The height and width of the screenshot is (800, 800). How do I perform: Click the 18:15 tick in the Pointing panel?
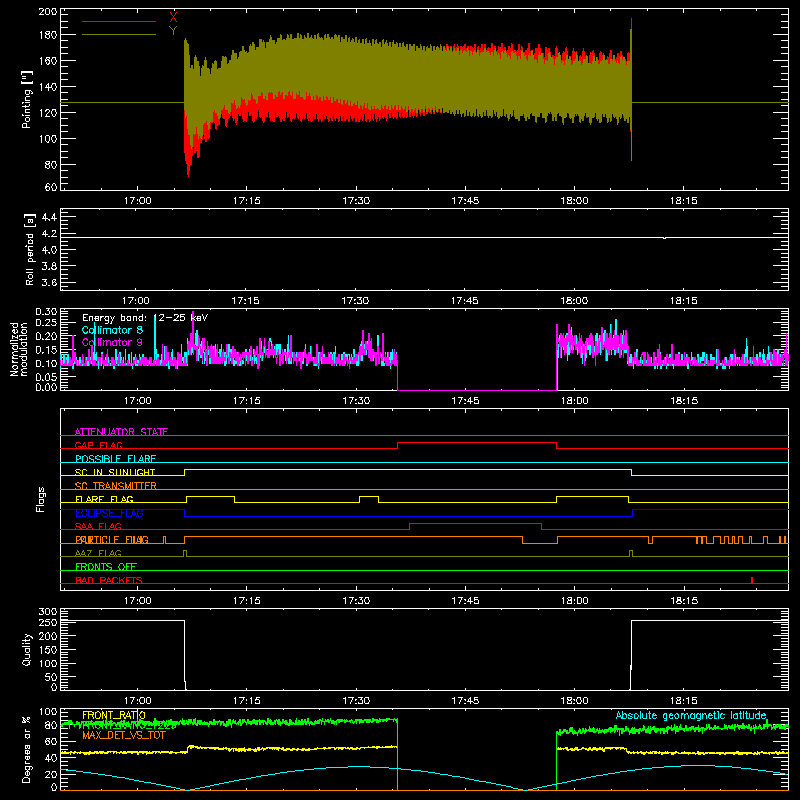(x=683, y=201)
